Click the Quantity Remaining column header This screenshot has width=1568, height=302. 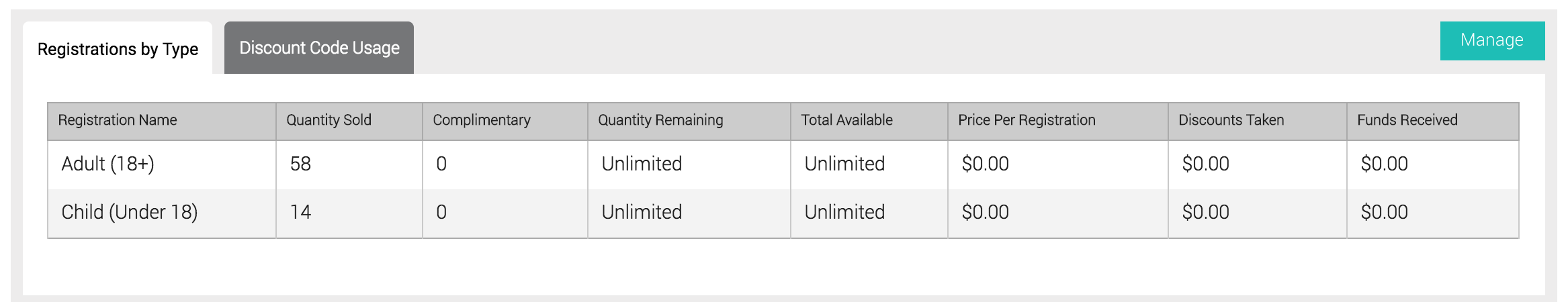pos(660,120)
